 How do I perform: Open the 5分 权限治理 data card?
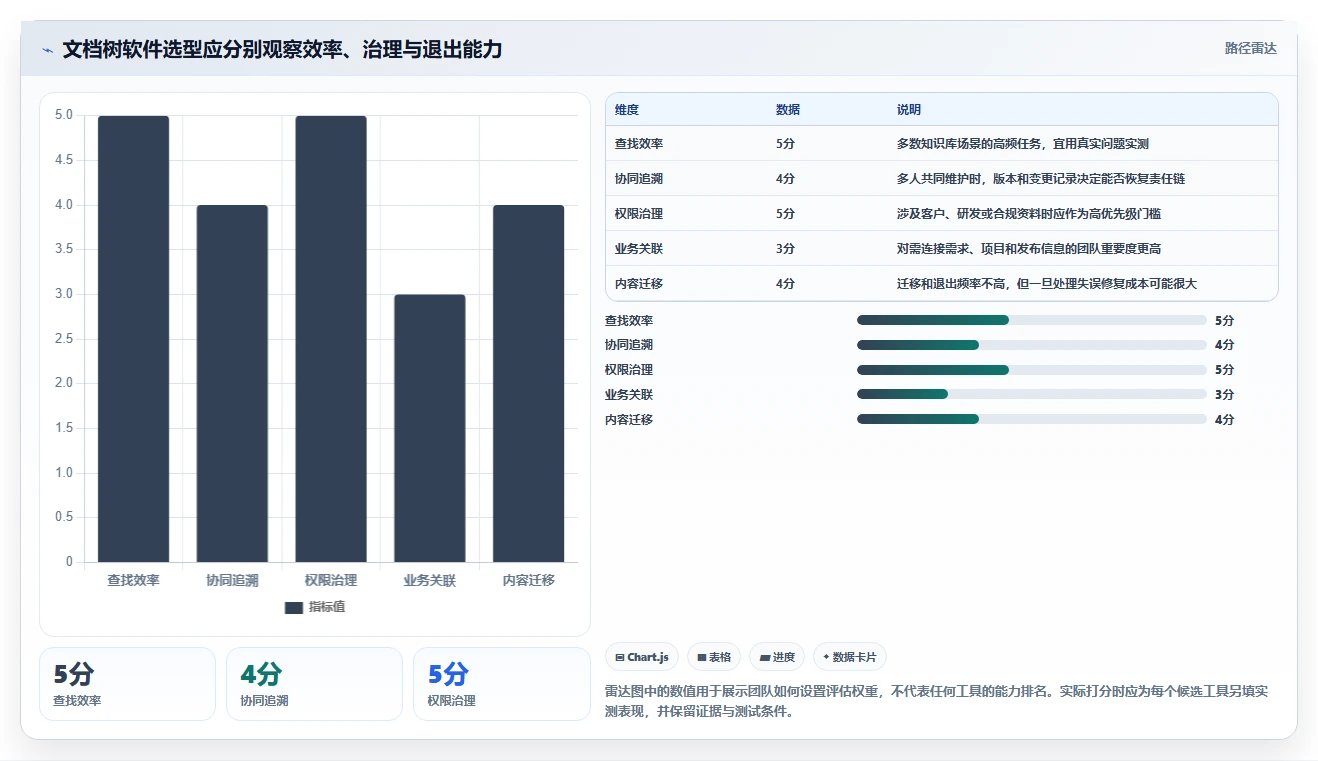click(x=501, y=684)
